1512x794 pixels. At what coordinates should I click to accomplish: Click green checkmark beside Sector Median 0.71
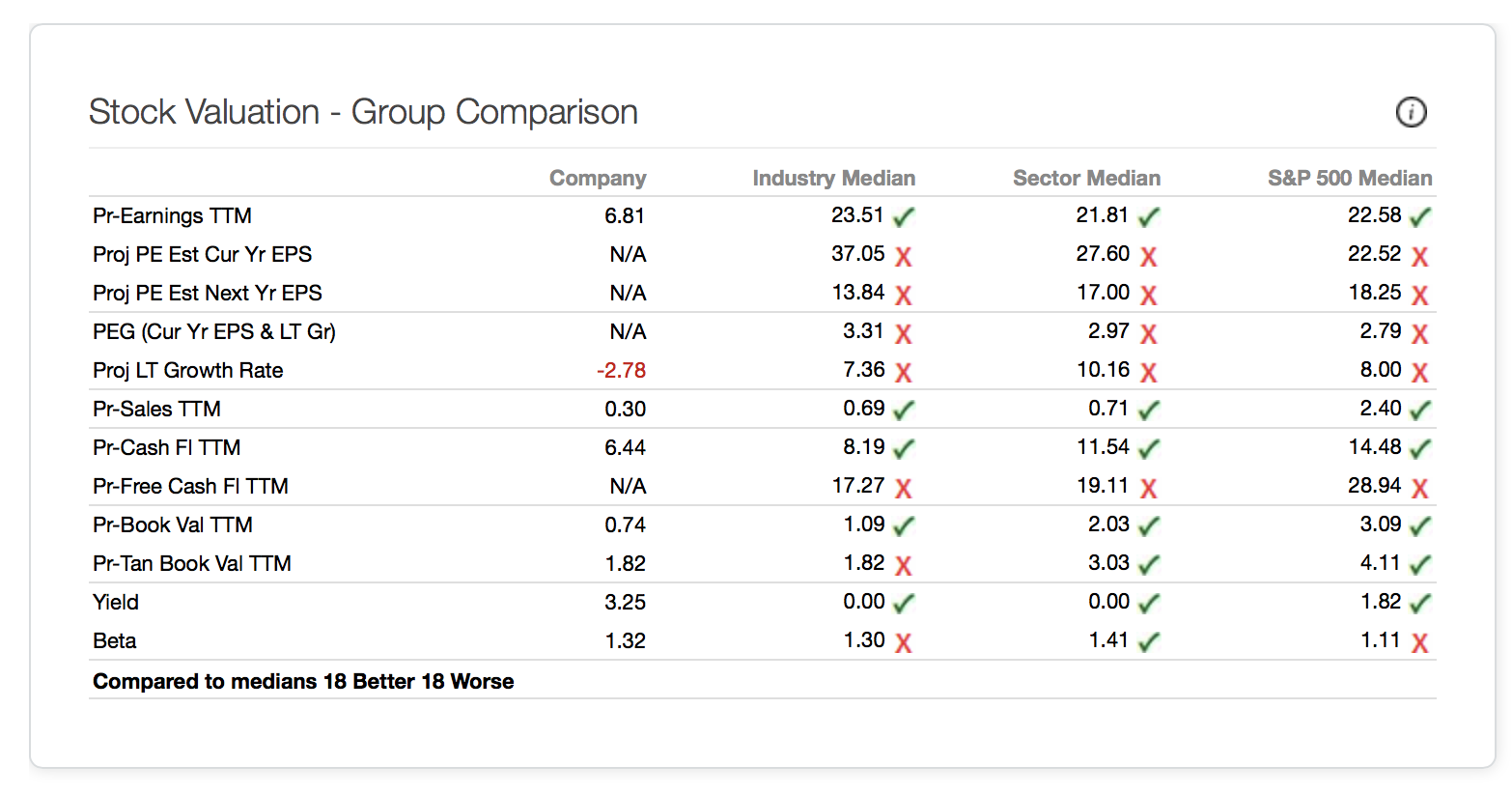[x=1148, y=411]
